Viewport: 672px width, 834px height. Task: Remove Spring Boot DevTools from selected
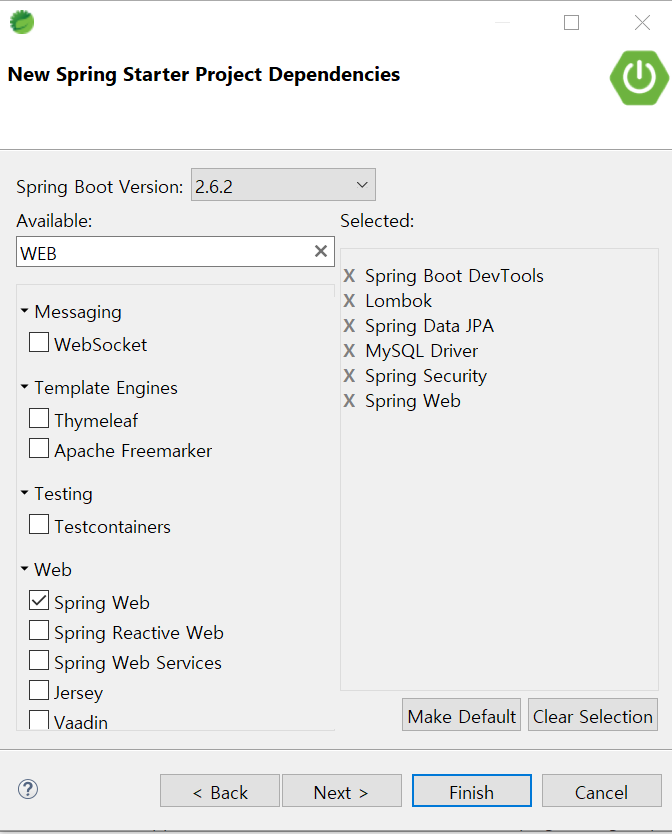349,276
